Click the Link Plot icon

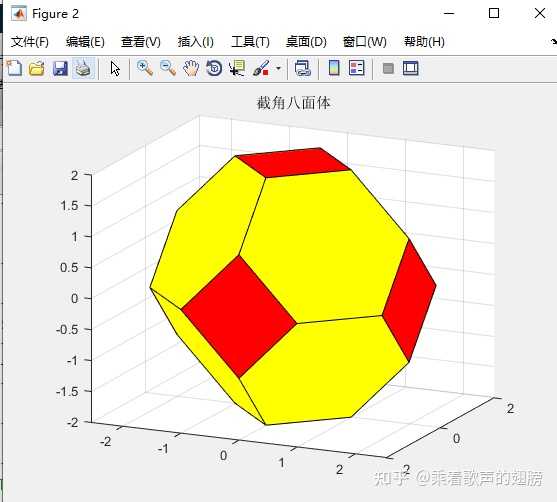(303, 68)
